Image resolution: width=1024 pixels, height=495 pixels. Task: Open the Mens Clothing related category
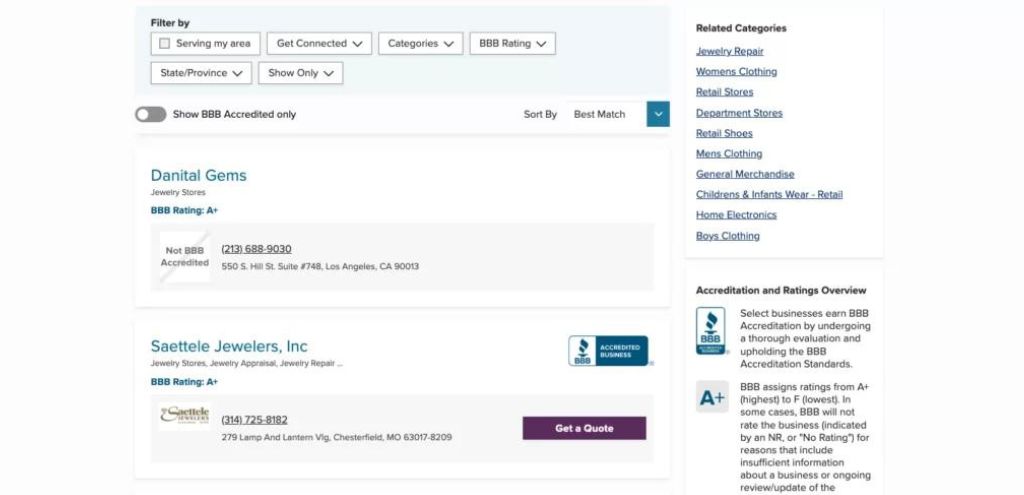click(x=729, y=154)
